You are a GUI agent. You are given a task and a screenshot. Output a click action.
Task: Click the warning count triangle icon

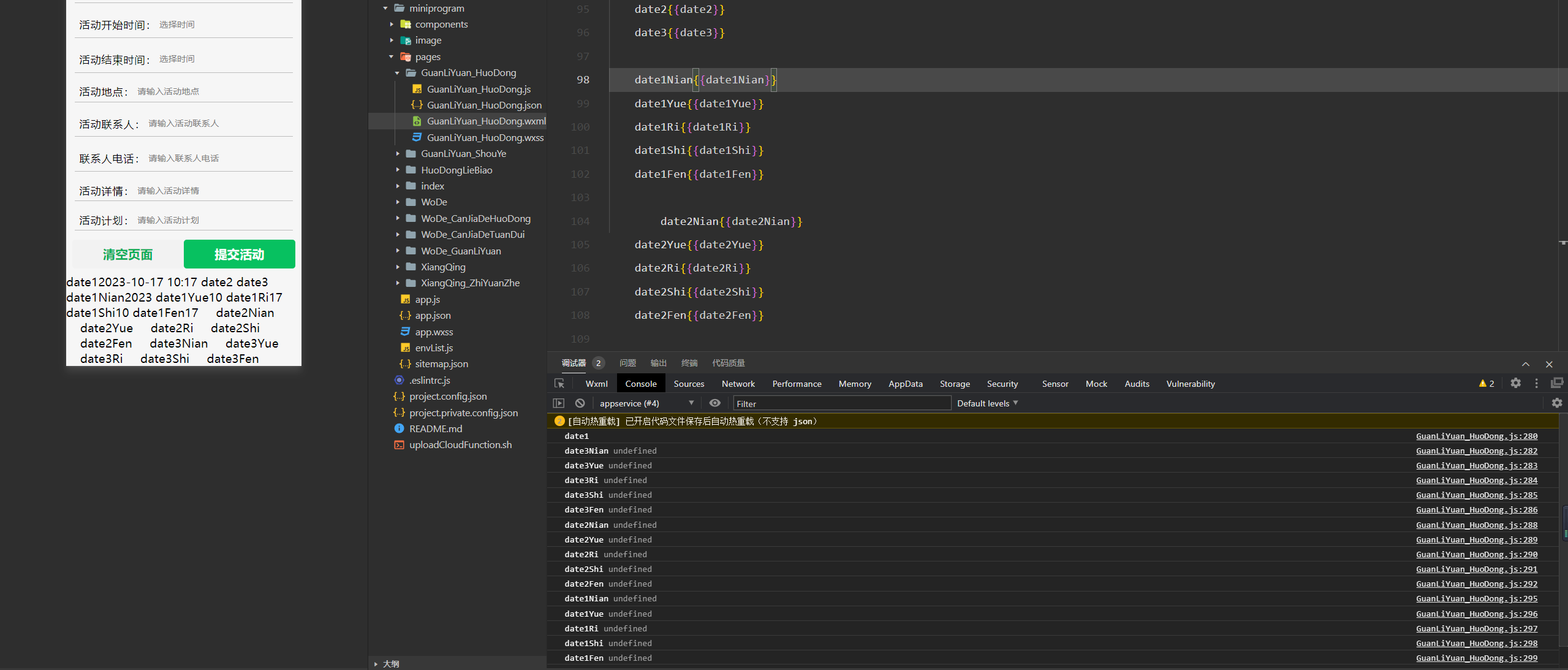pyautogui.click(x=1483, y=383)
